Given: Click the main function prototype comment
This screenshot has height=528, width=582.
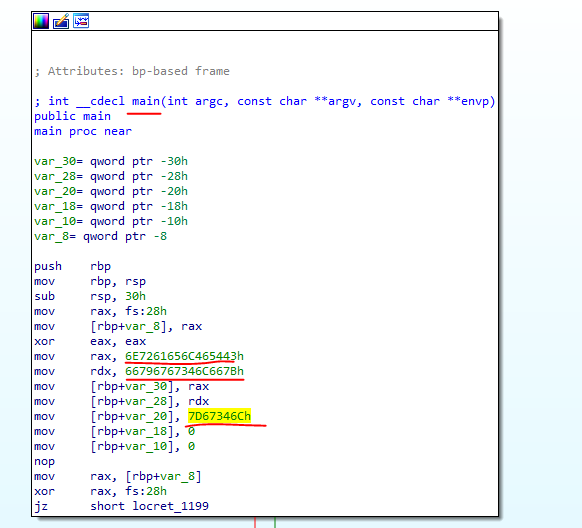Looking at the screenshot, I should click(265, 101).
